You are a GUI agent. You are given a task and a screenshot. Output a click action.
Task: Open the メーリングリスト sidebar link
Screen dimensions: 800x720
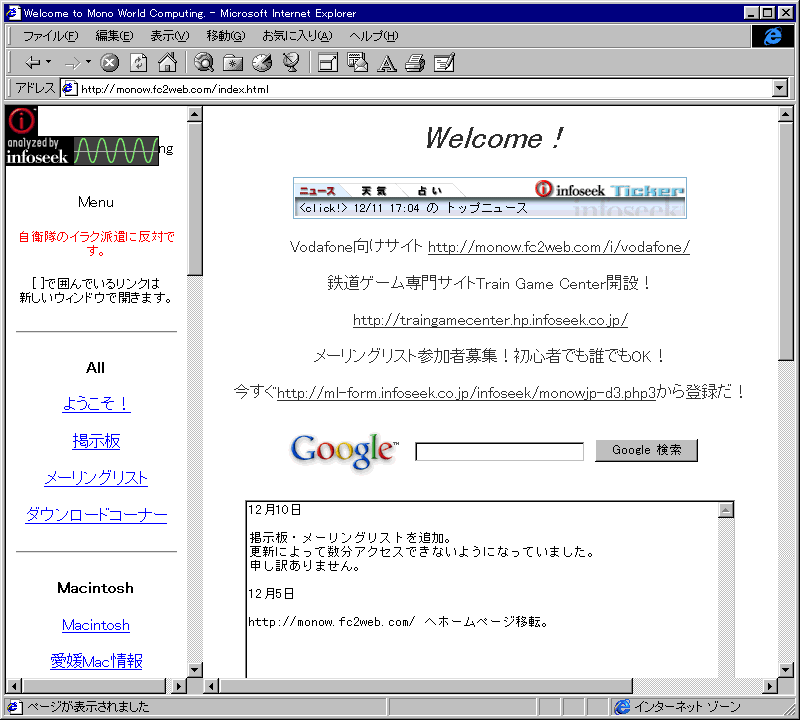[96, 478]
